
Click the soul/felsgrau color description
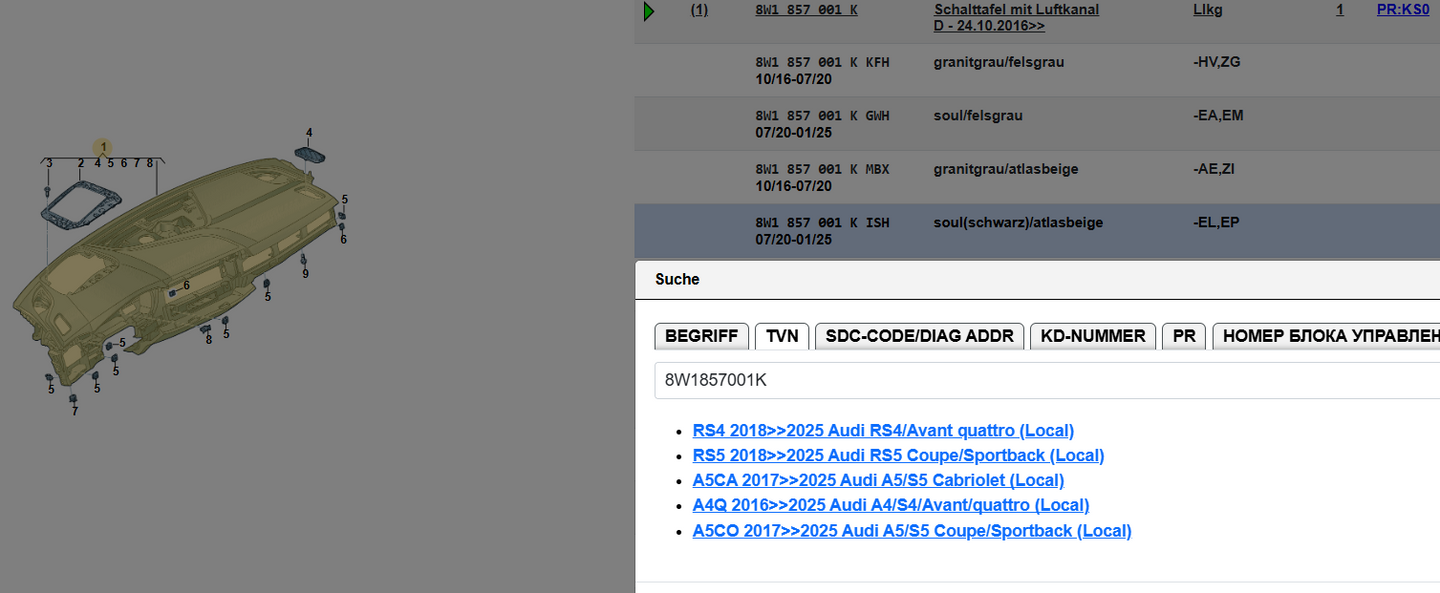click(978, 116)
